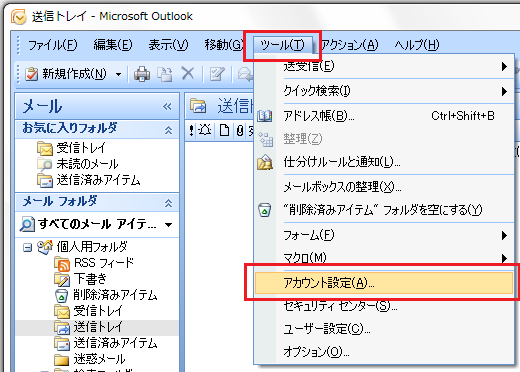Select the 迷惑メール folder

pos(99,359)
